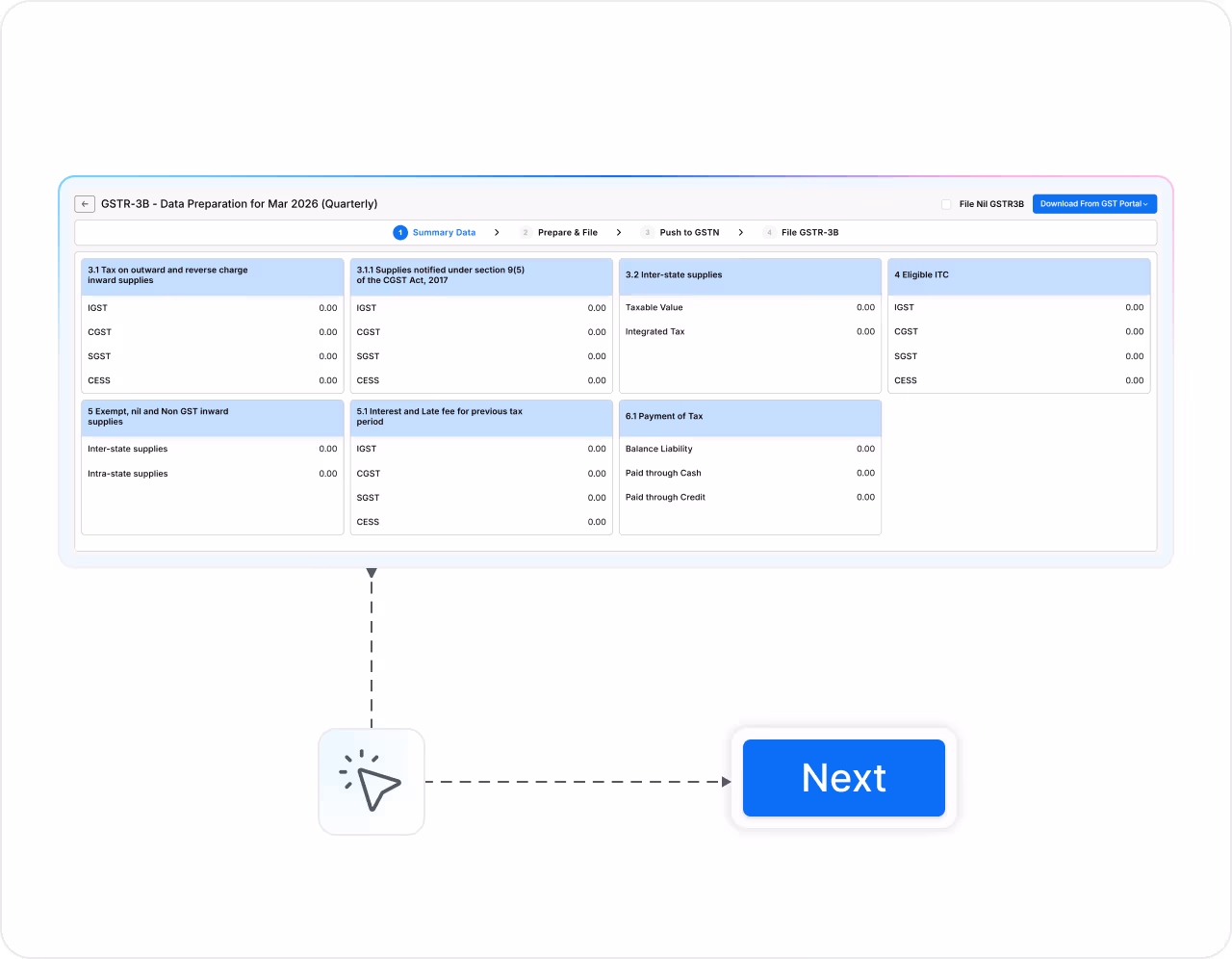The height and width of the screenshot is (959, 1232).
Task: Open the 4 Eligible ITC card header
Action: (x=1019, y=276)
